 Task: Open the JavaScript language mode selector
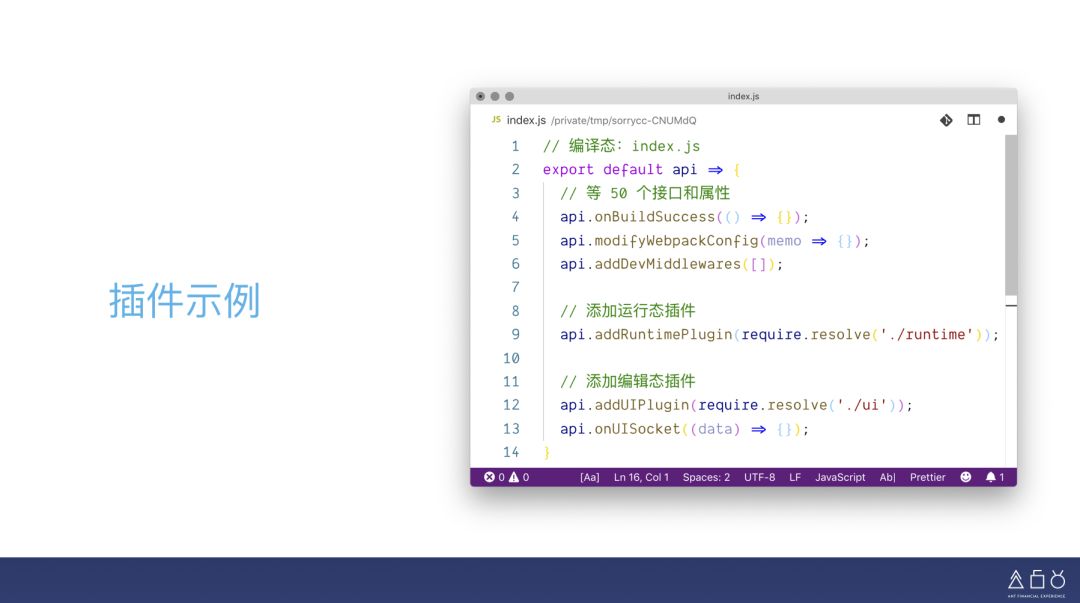(x=840, y=477)
